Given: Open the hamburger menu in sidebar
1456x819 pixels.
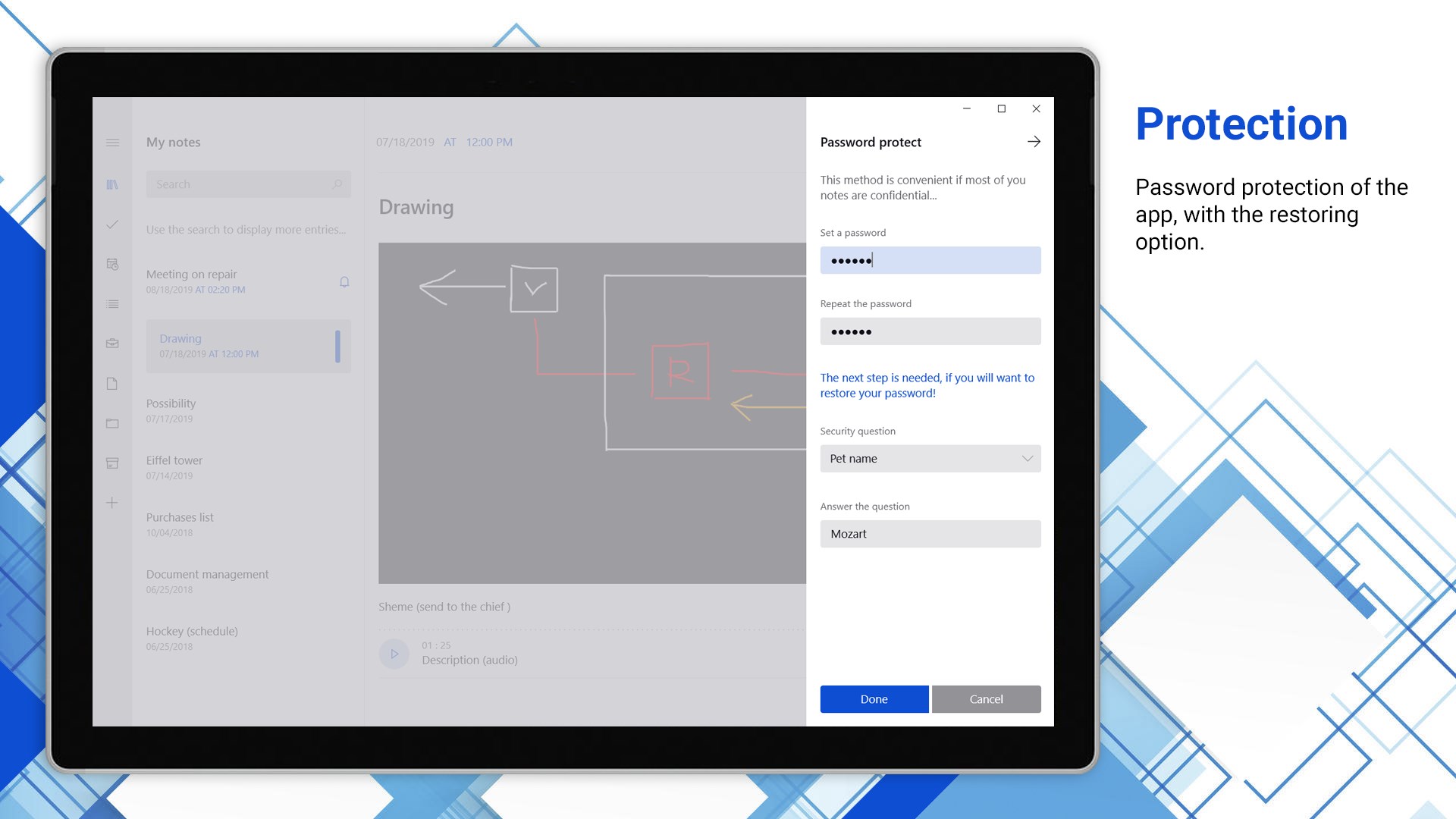Looking at the screenshot, I should click(x=112, y=143).
